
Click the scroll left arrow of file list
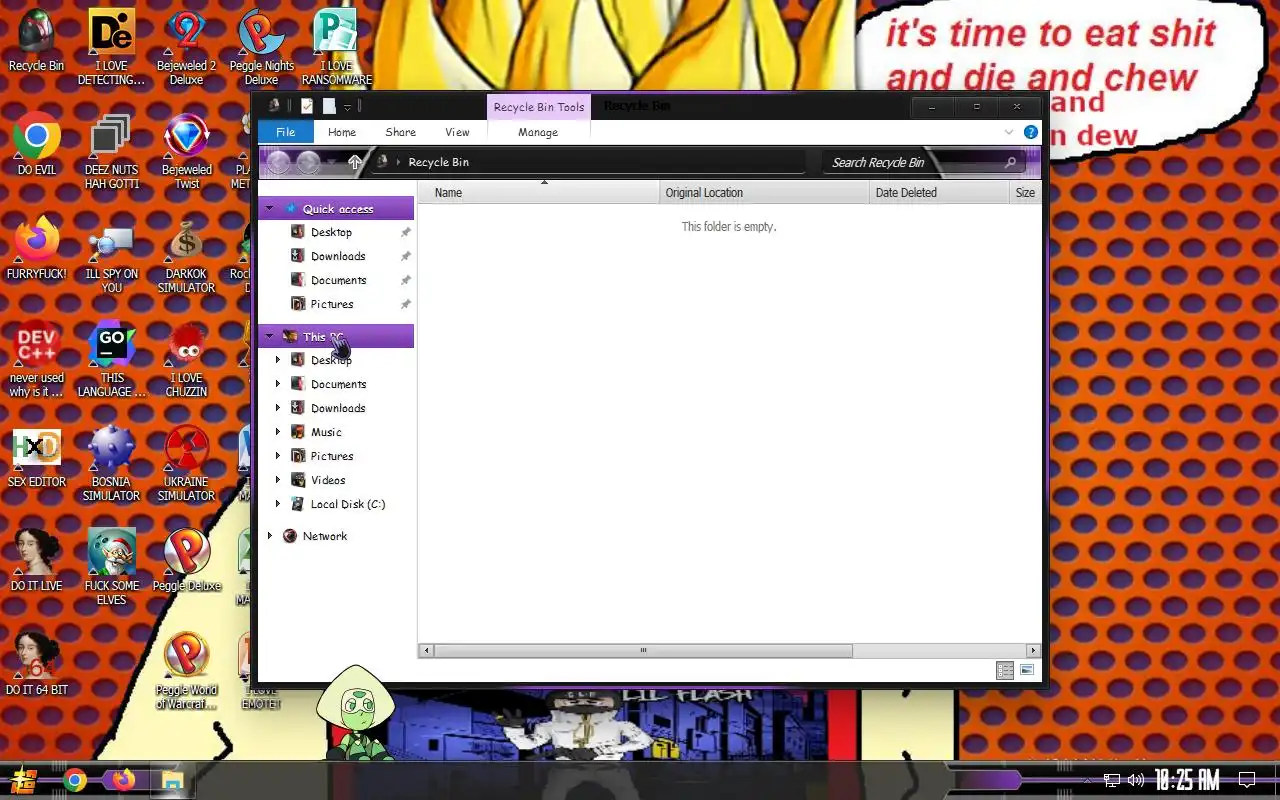point(426,650)
